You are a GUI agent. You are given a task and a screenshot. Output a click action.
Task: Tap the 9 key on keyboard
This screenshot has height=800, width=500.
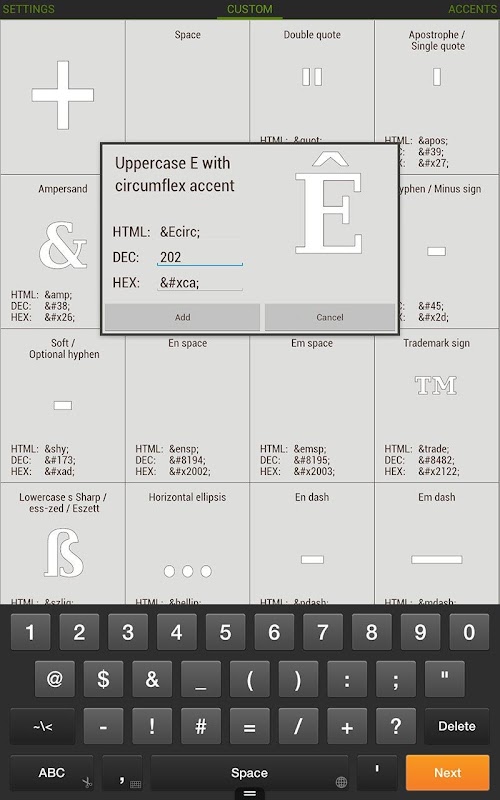click(x=420, y=632)
